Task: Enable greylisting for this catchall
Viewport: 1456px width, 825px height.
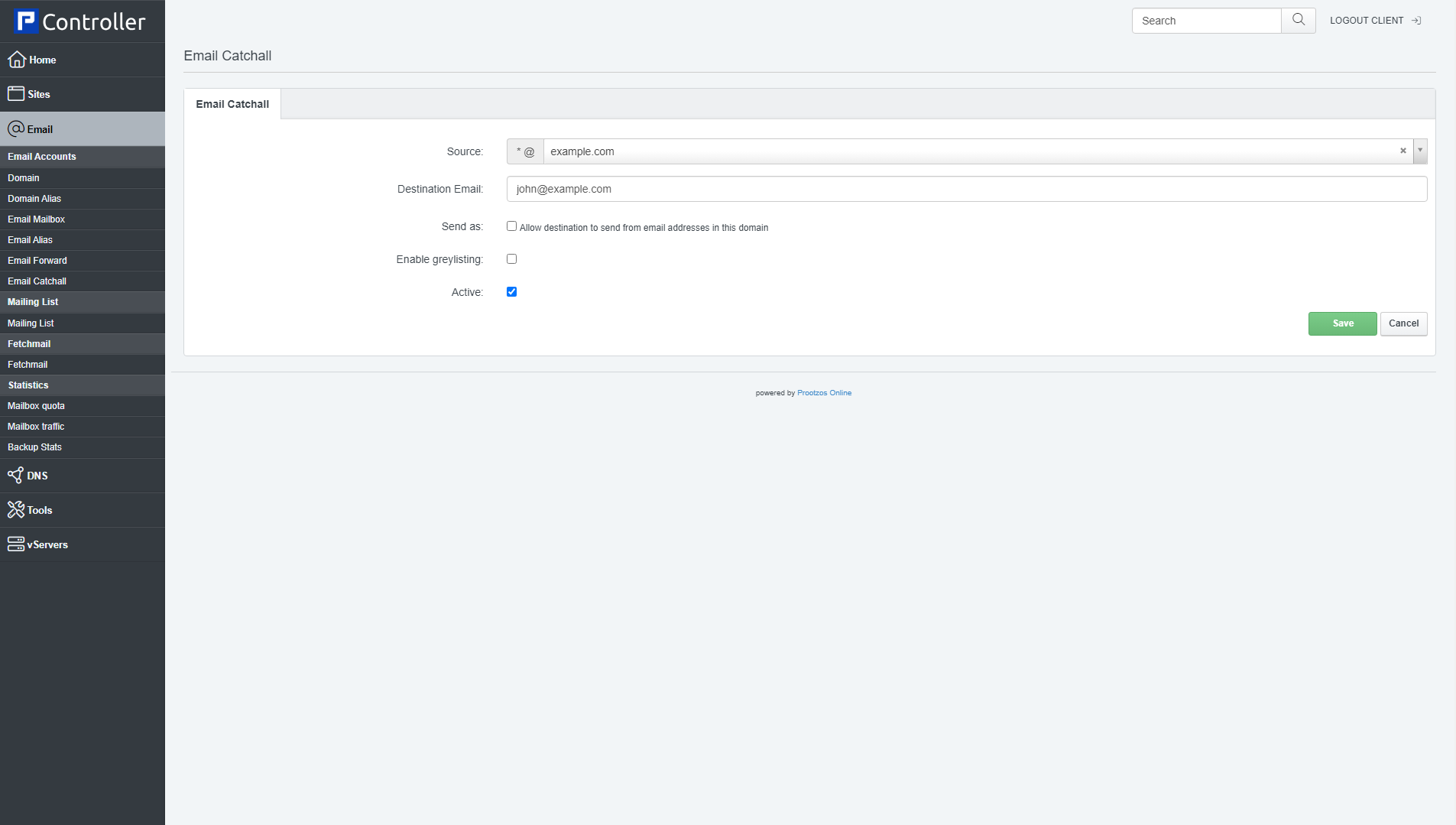Action: (x=511, y=258)
